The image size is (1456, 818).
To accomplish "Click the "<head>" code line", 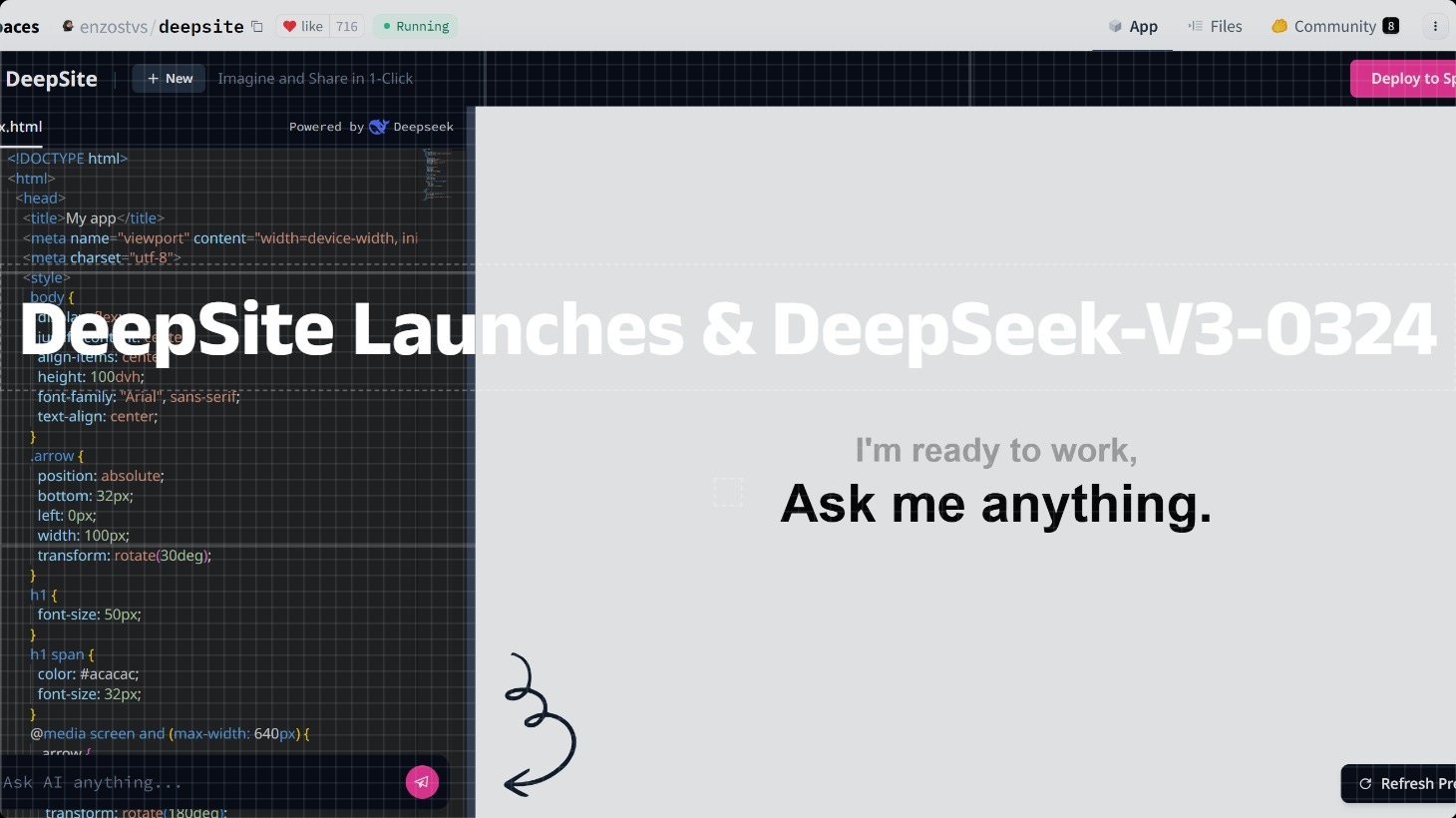I will [40, 199].
